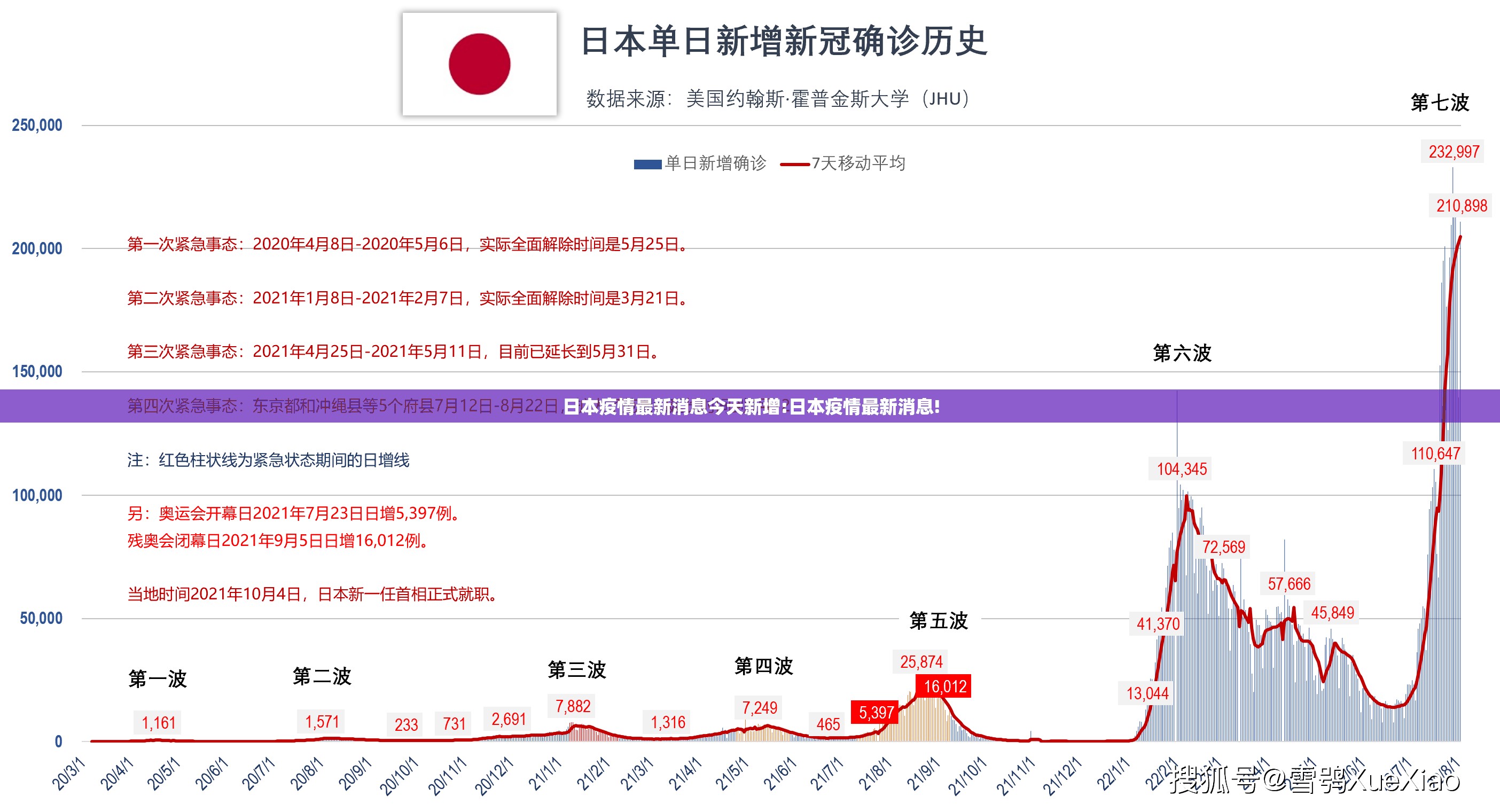Click the 第四波 wave label
This screenshot has height=812, width=1500.
pyautogui.click(x=764, y=666)
